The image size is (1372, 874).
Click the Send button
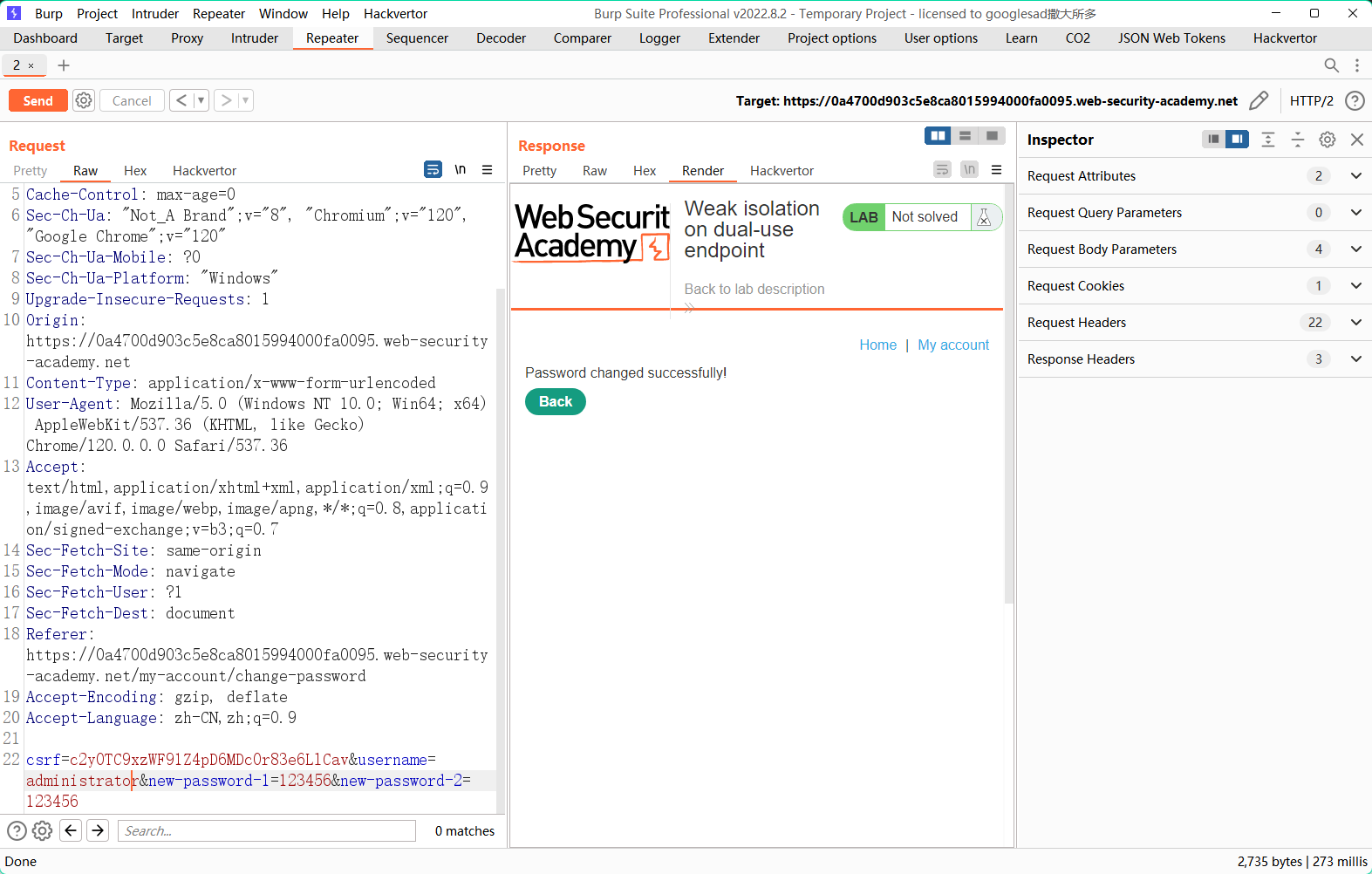[x=38, y=100]
